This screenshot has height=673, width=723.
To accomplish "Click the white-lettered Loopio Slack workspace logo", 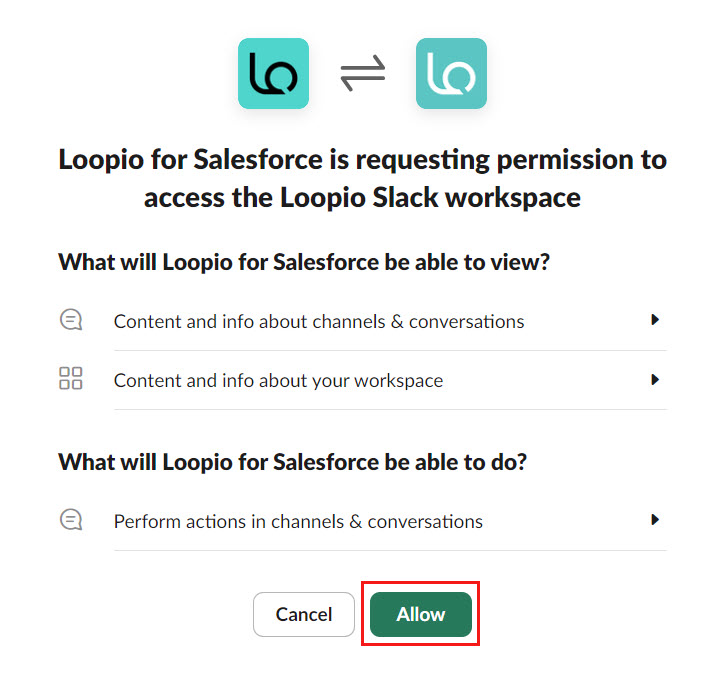I will pos(451,73).
